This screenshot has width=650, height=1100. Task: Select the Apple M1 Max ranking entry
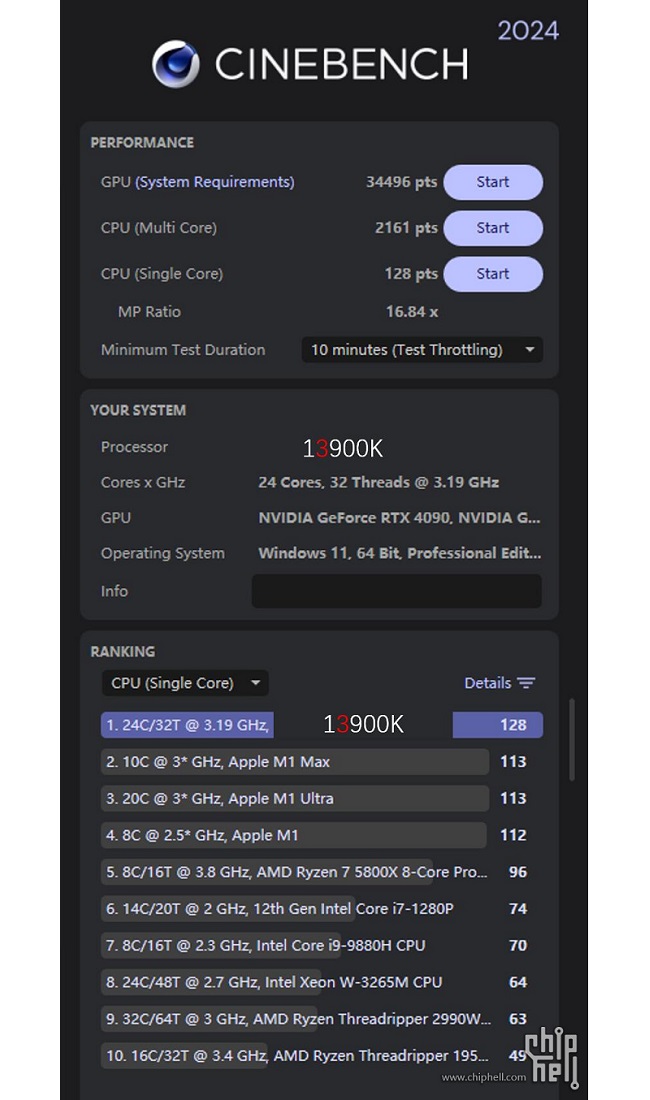coord(295,762)
